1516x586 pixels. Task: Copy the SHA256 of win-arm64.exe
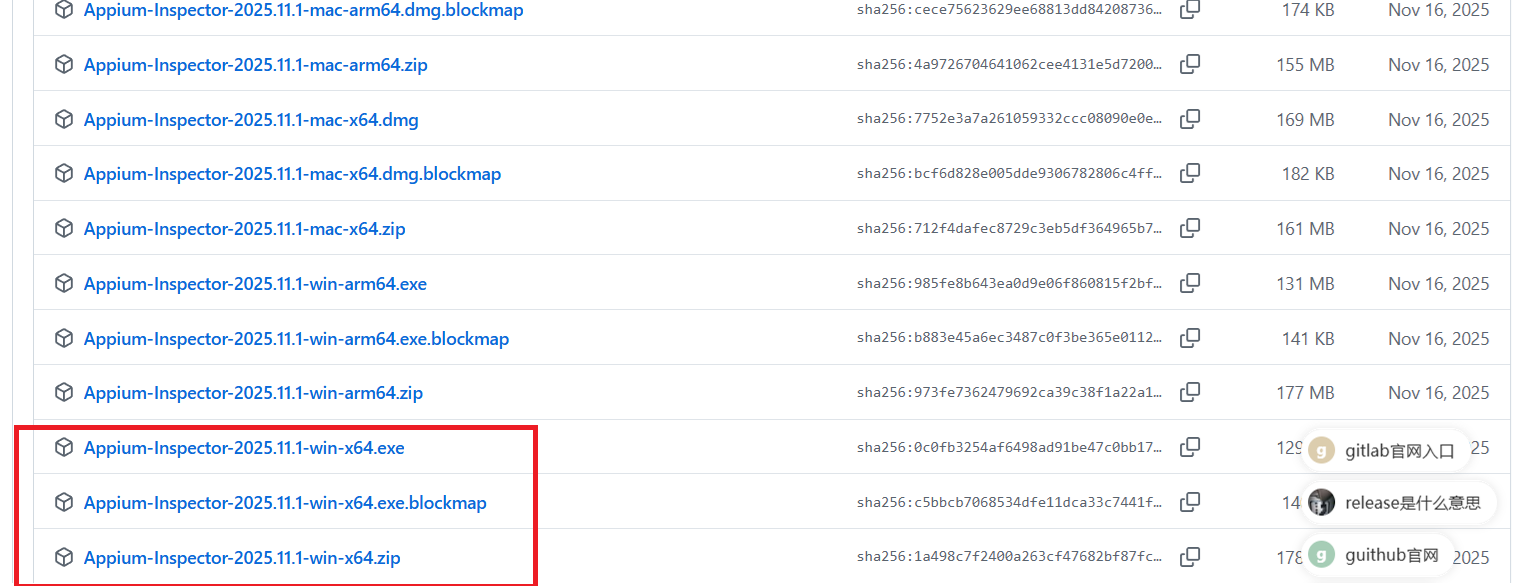tap(1190, 283)
